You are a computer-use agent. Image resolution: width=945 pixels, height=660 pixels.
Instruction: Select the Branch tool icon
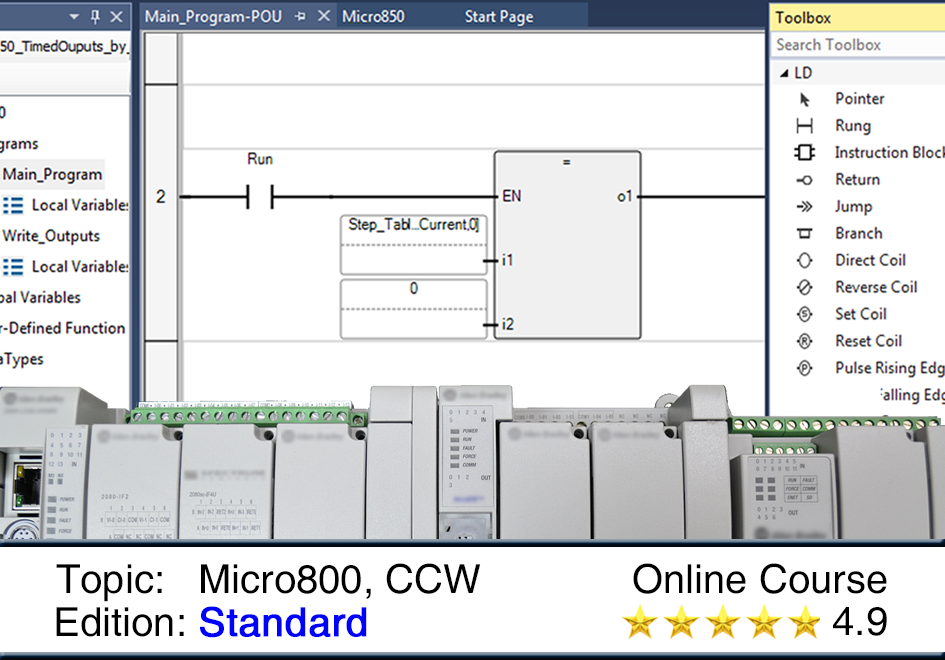[804, 234]
